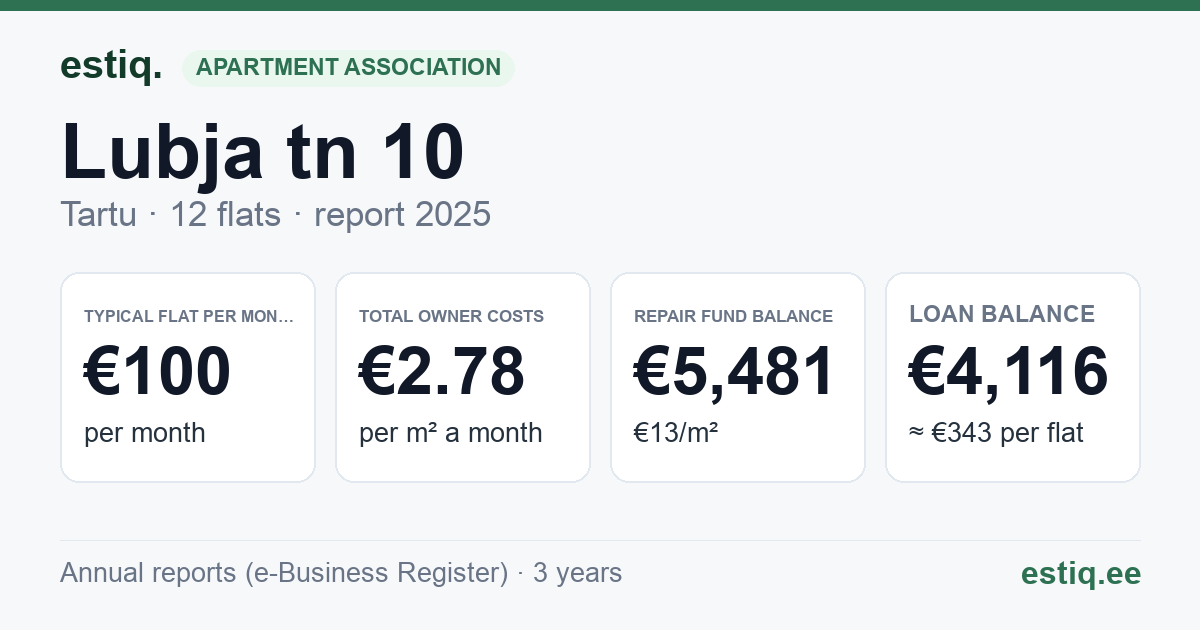Open the estiq.ee link
The height and width of the screenshot is (630, 1200).
pos(1080,573)
